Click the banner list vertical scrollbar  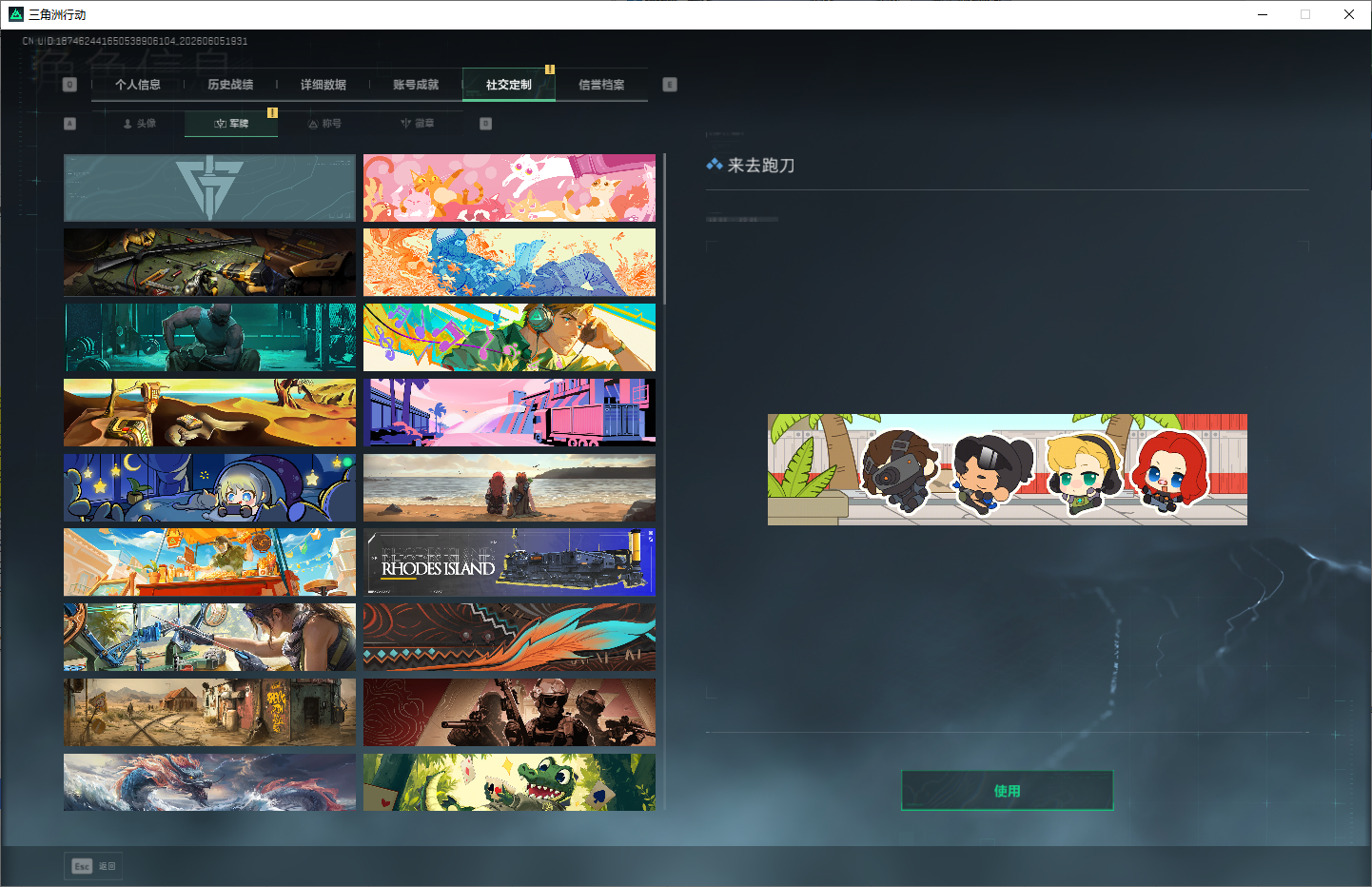(x=664, y=228)
